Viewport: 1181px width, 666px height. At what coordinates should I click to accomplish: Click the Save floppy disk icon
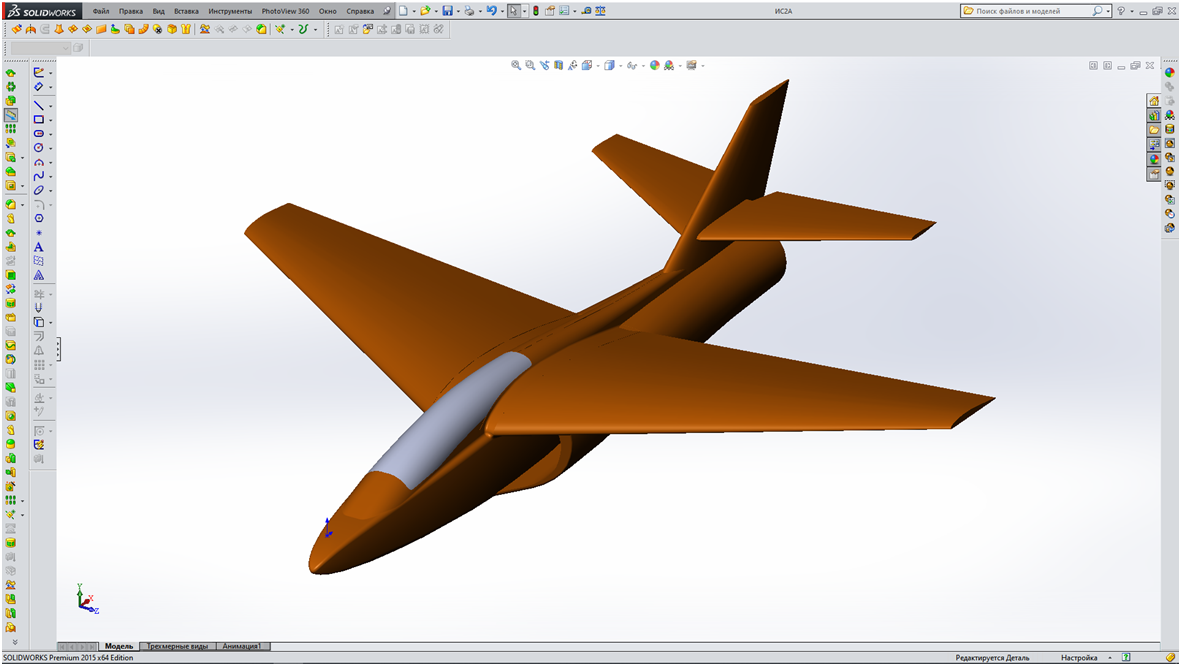[x=447, y=11]
